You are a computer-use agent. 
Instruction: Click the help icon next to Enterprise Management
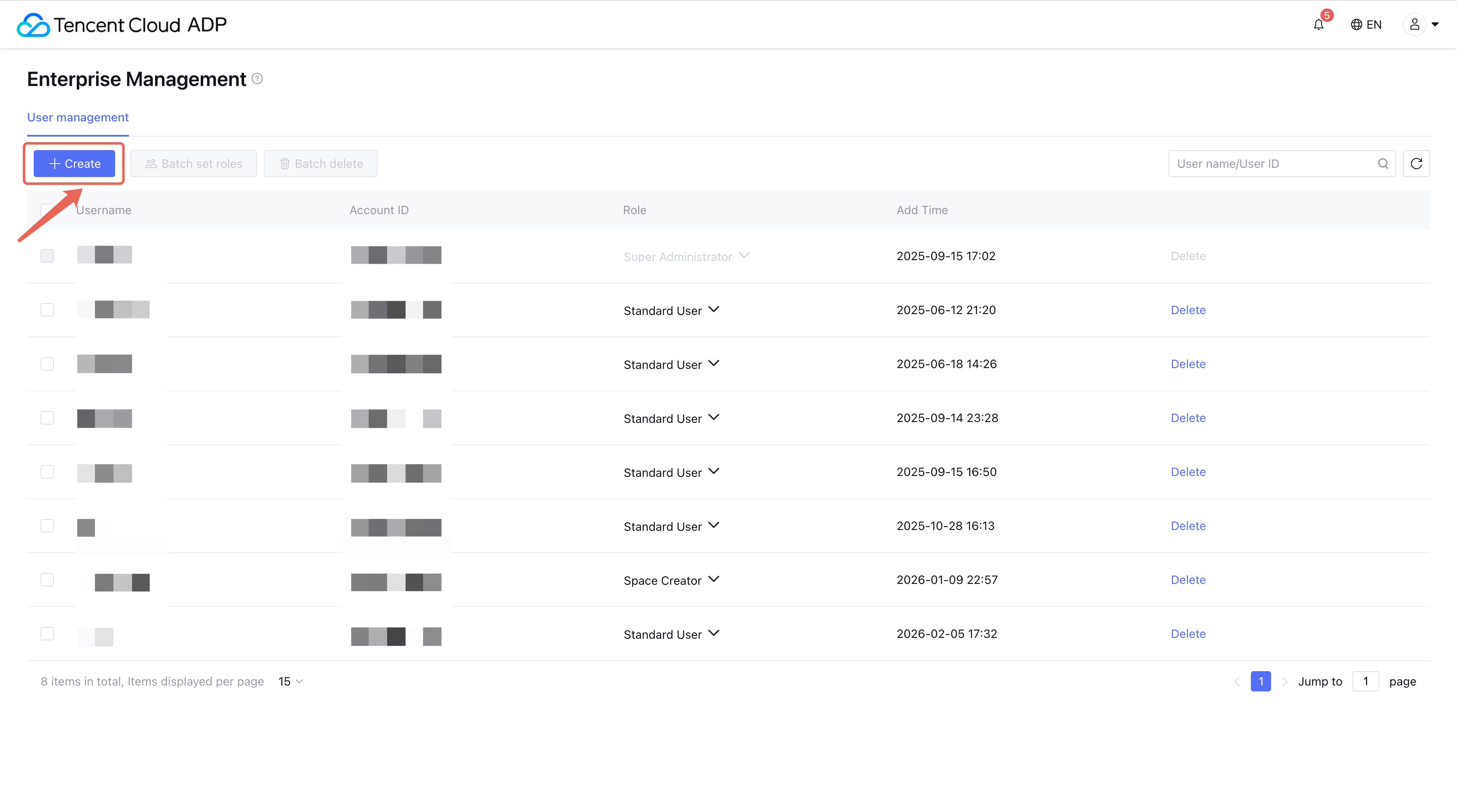[257, 78]
